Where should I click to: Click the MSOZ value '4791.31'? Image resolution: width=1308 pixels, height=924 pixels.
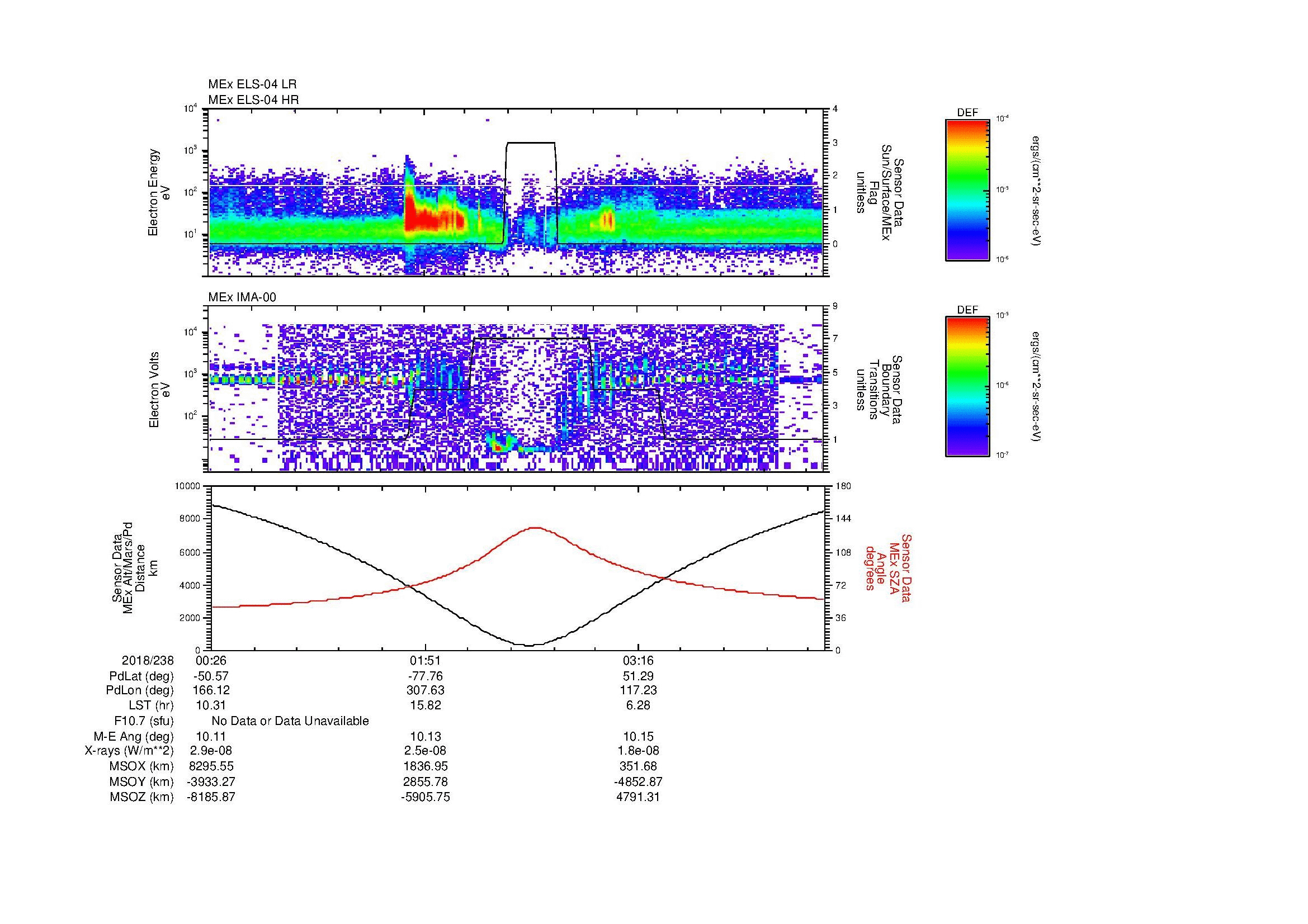click(638, 797)
